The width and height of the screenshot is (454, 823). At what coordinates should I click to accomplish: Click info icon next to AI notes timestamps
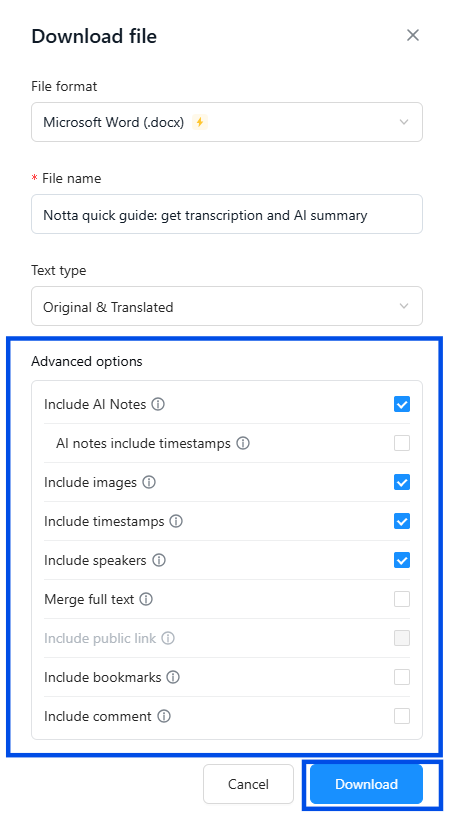pos(242,443)
